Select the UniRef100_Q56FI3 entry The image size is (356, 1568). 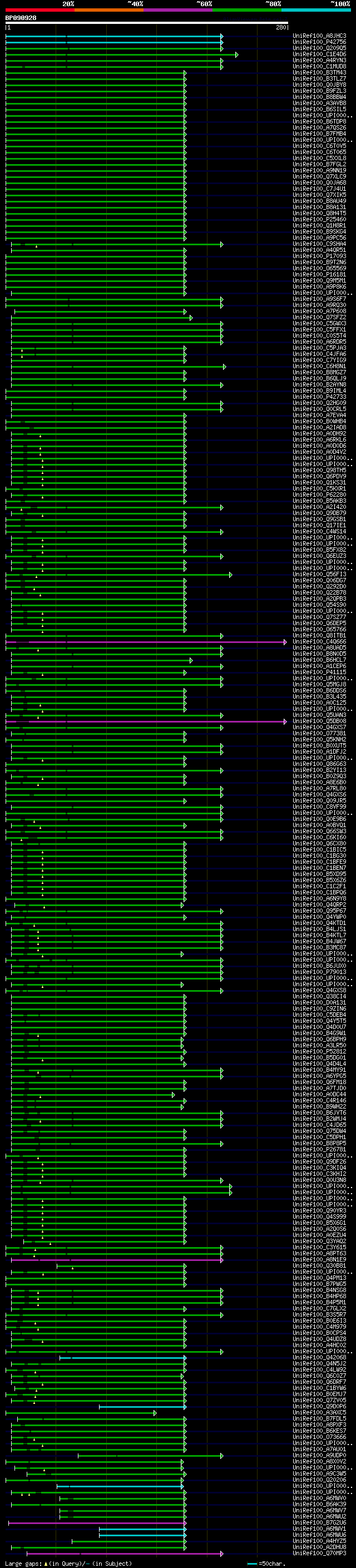click(x=319, y=575)
